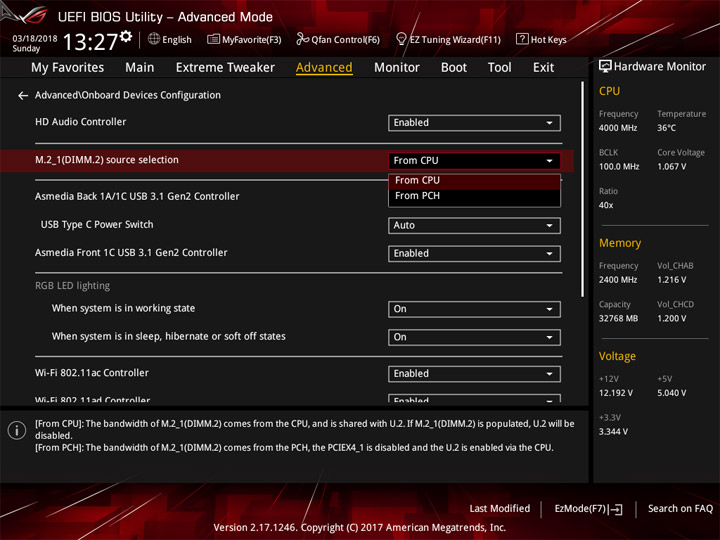Click the 03/18/2018 date
This screenshot has height=540, width=720.
[x=35, y=39]
